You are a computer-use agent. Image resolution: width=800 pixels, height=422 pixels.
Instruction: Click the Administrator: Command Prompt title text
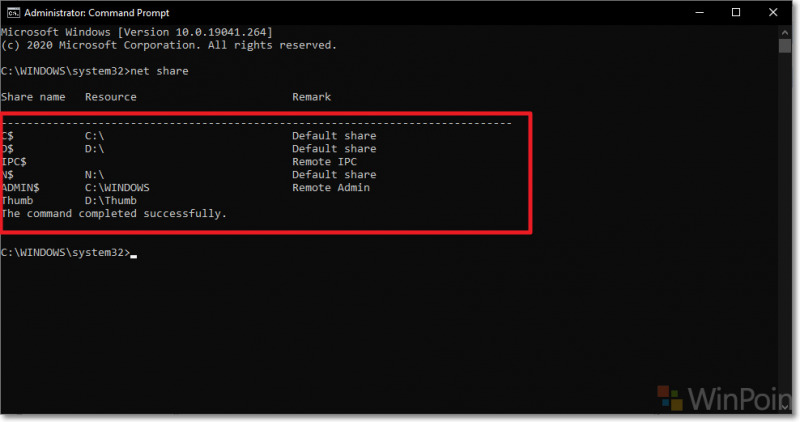97,13
